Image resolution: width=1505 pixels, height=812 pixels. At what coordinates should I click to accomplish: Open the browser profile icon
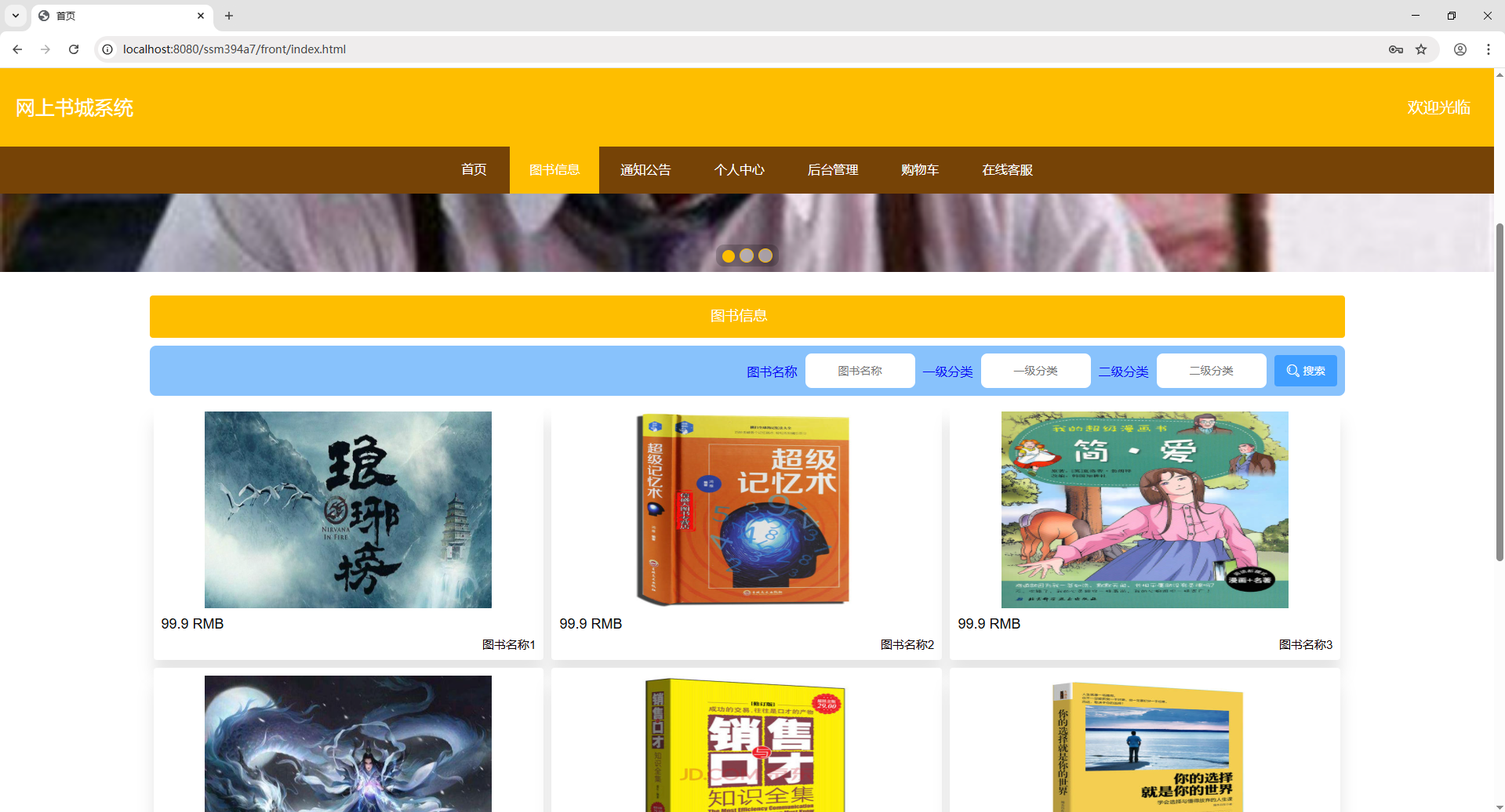pyautogui.click(x=1460, y=49)
